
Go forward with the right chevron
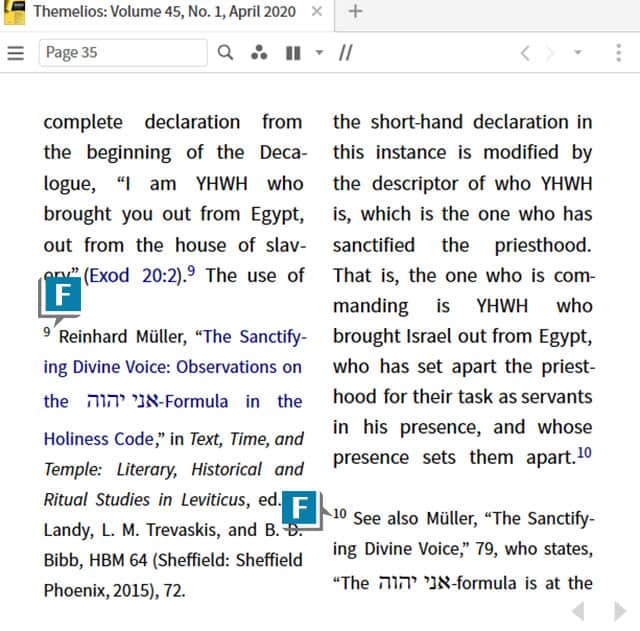coord(550,53)
